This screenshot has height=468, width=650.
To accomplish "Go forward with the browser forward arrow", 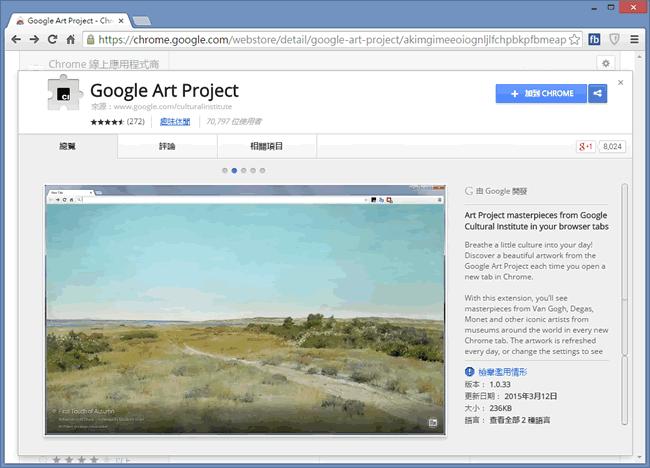I will pyautogui.click(x=34, y=39).
